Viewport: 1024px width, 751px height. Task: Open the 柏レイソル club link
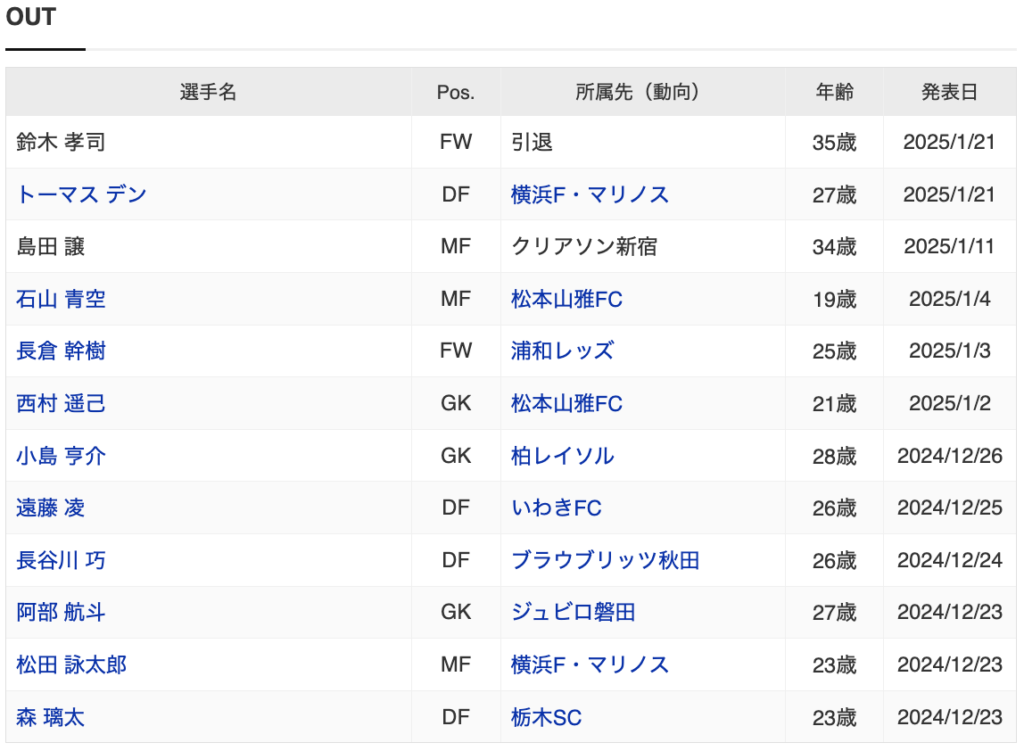(562, 456)
